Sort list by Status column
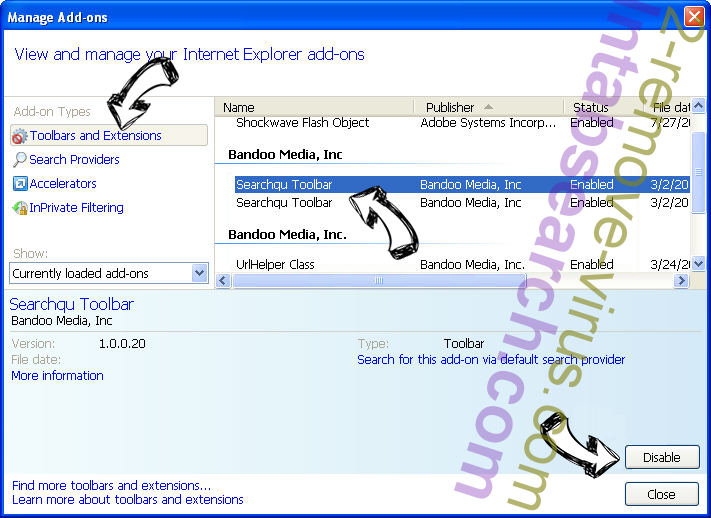The width and height of the screenshot is (711, 518). pyautogui.click(x=604, y=108)
